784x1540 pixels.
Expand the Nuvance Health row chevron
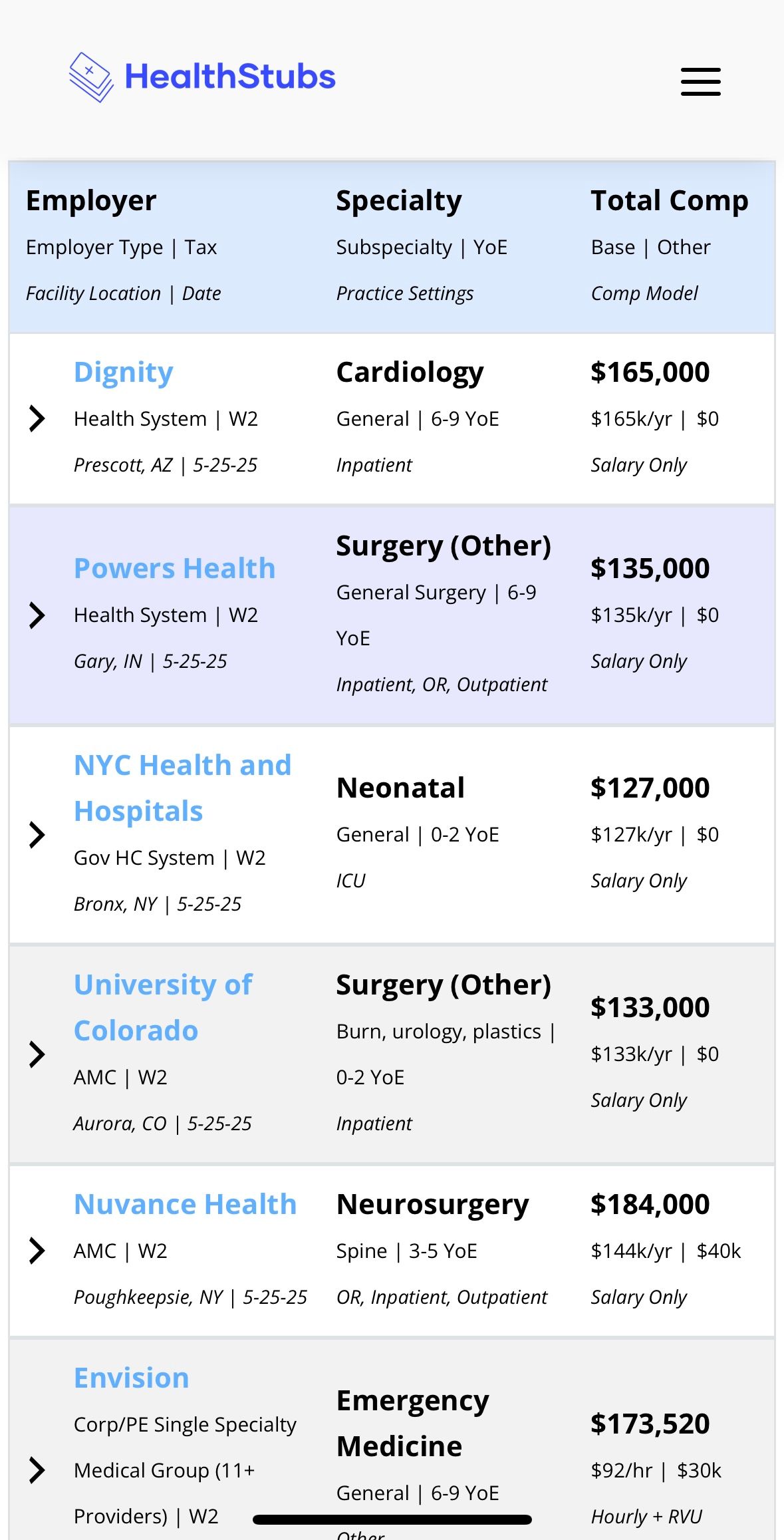37,1251
